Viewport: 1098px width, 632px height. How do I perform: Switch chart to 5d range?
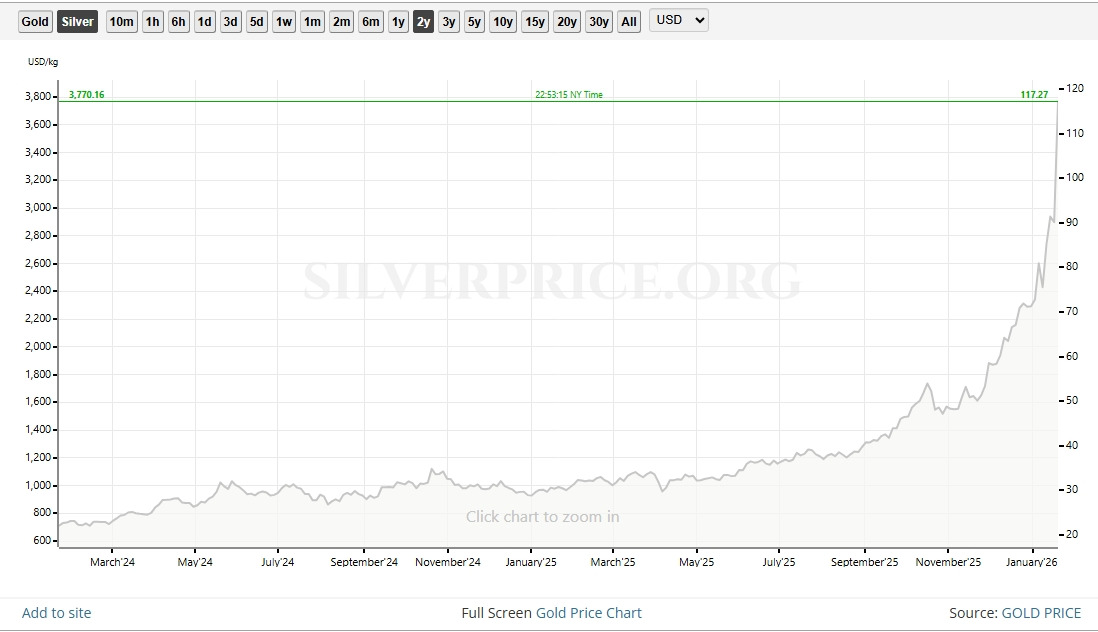tap(257, 22)
